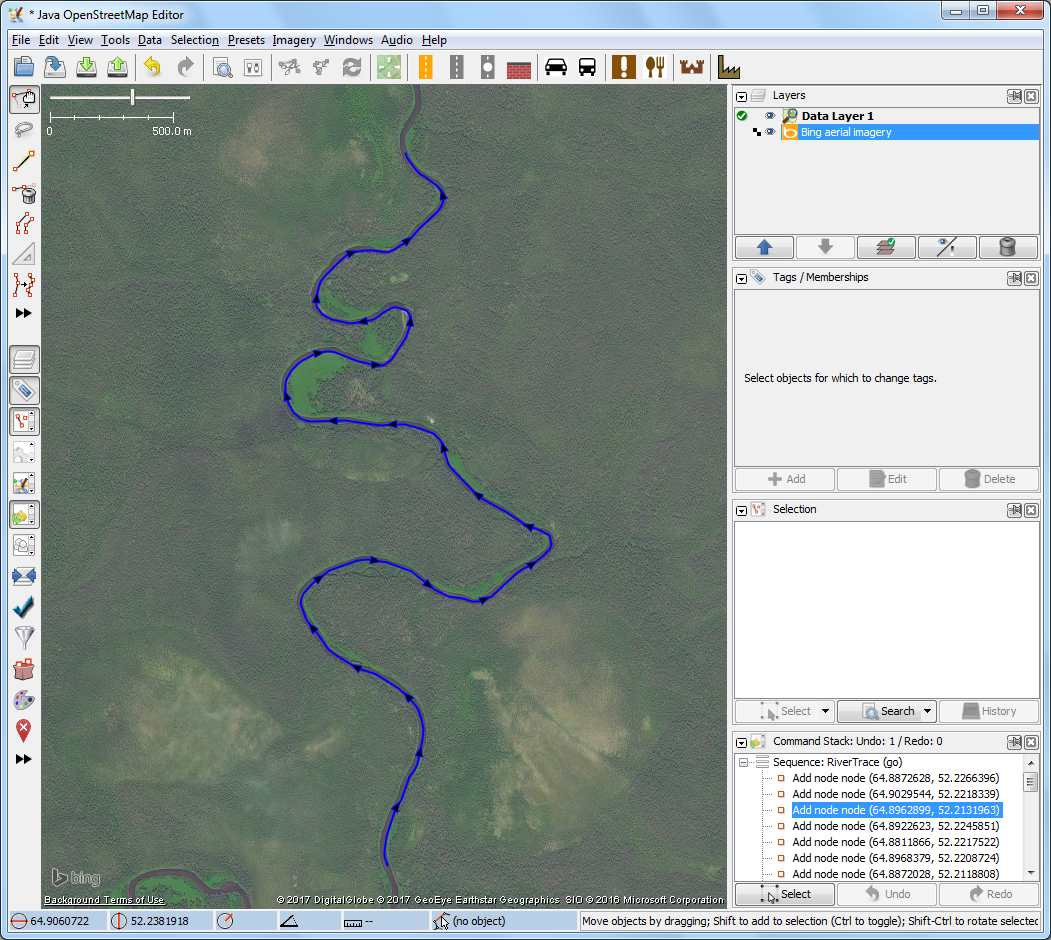
Task: Click the map zoom slider handle
Action: (132, 97)
